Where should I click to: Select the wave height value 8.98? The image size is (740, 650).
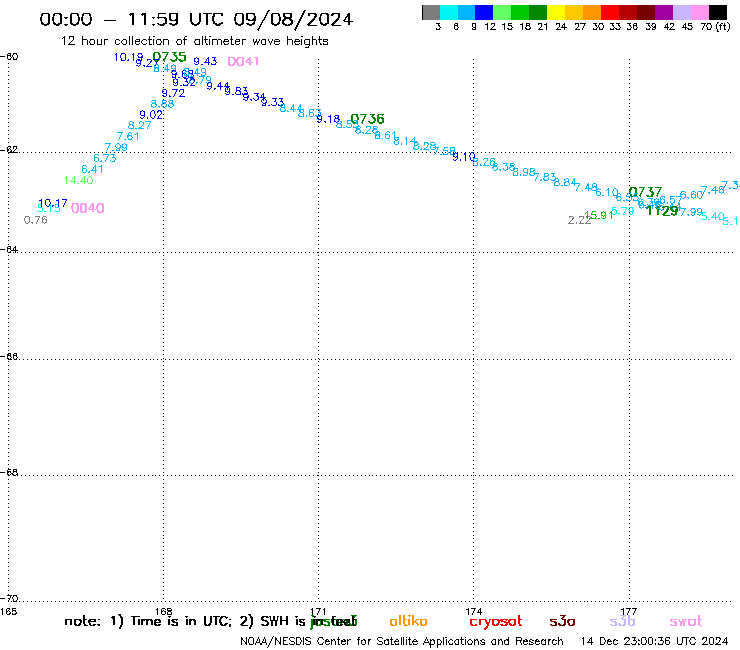point(524,172)
